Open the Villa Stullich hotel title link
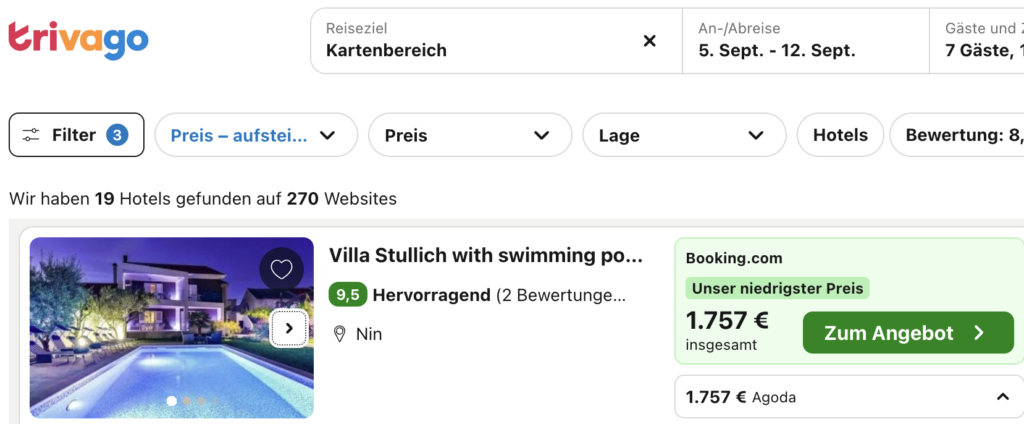 [x=486, y=255]
